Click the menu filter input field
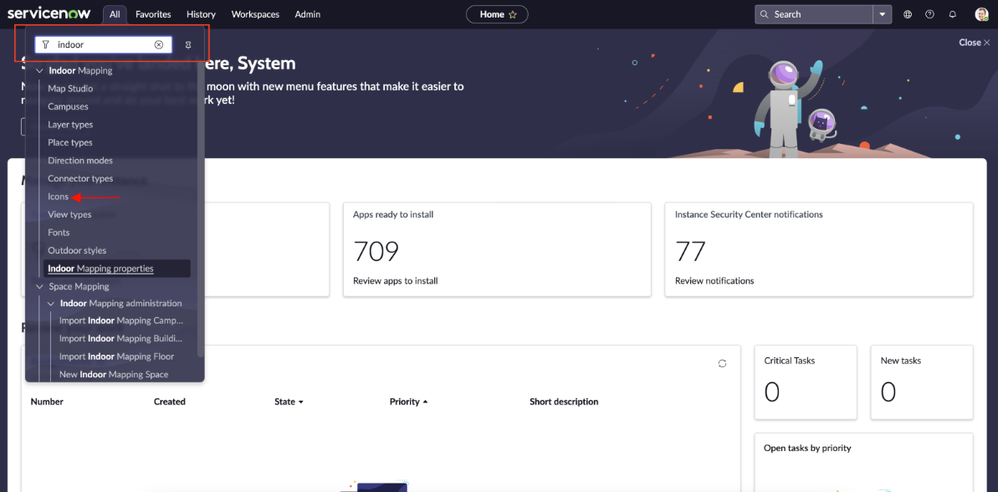This screenshot has height=492, width=998. coord(103,45)
